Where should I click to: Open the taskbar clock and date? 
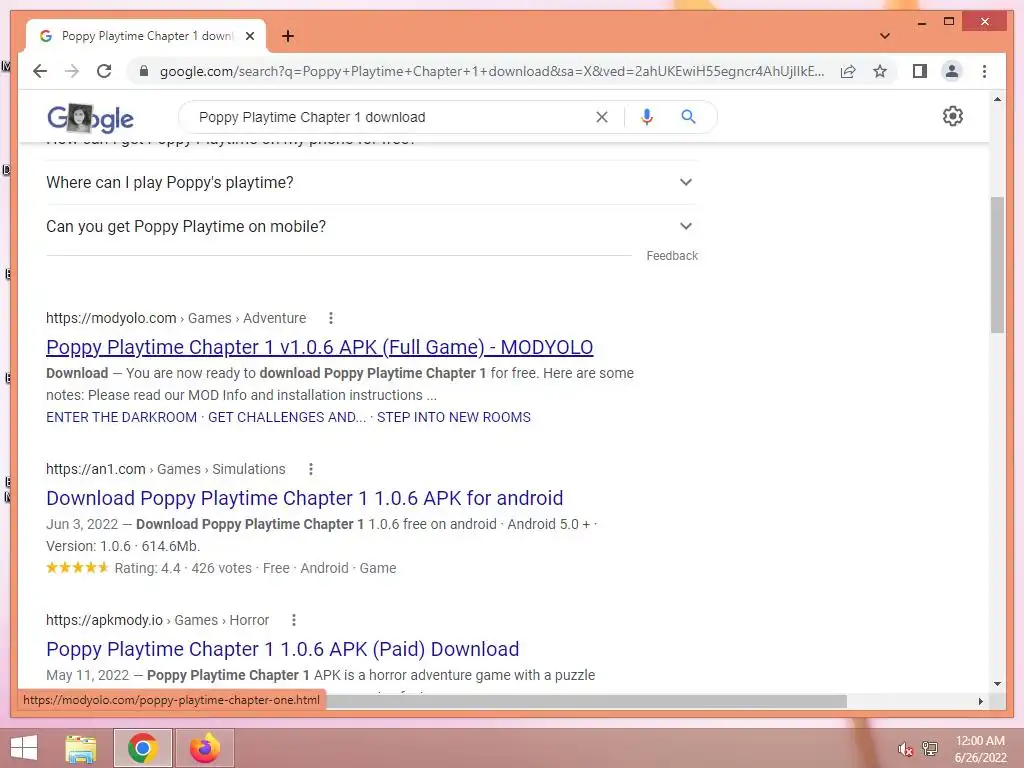[980, 749]
